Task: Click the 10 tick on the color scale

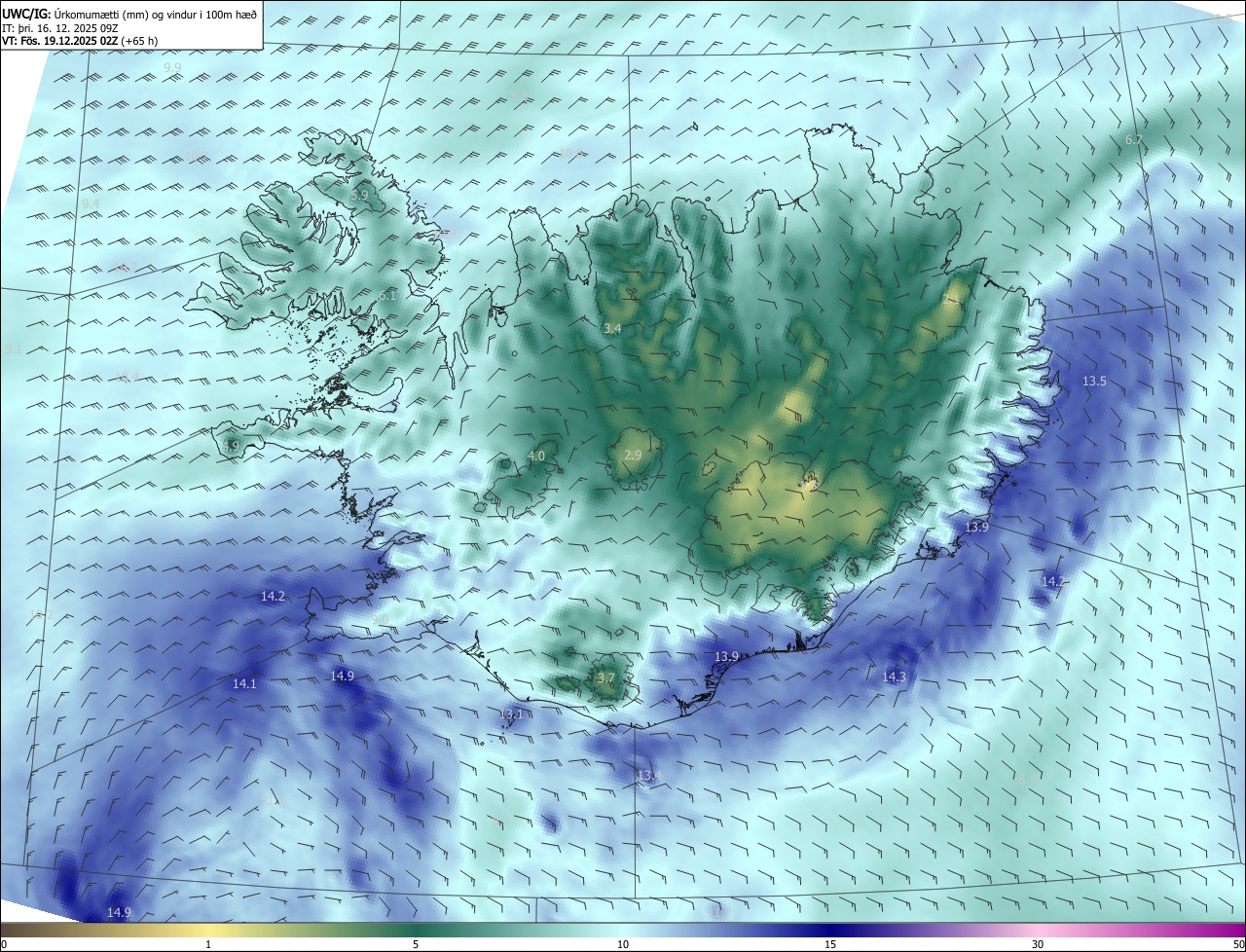Action: [623, 944]
